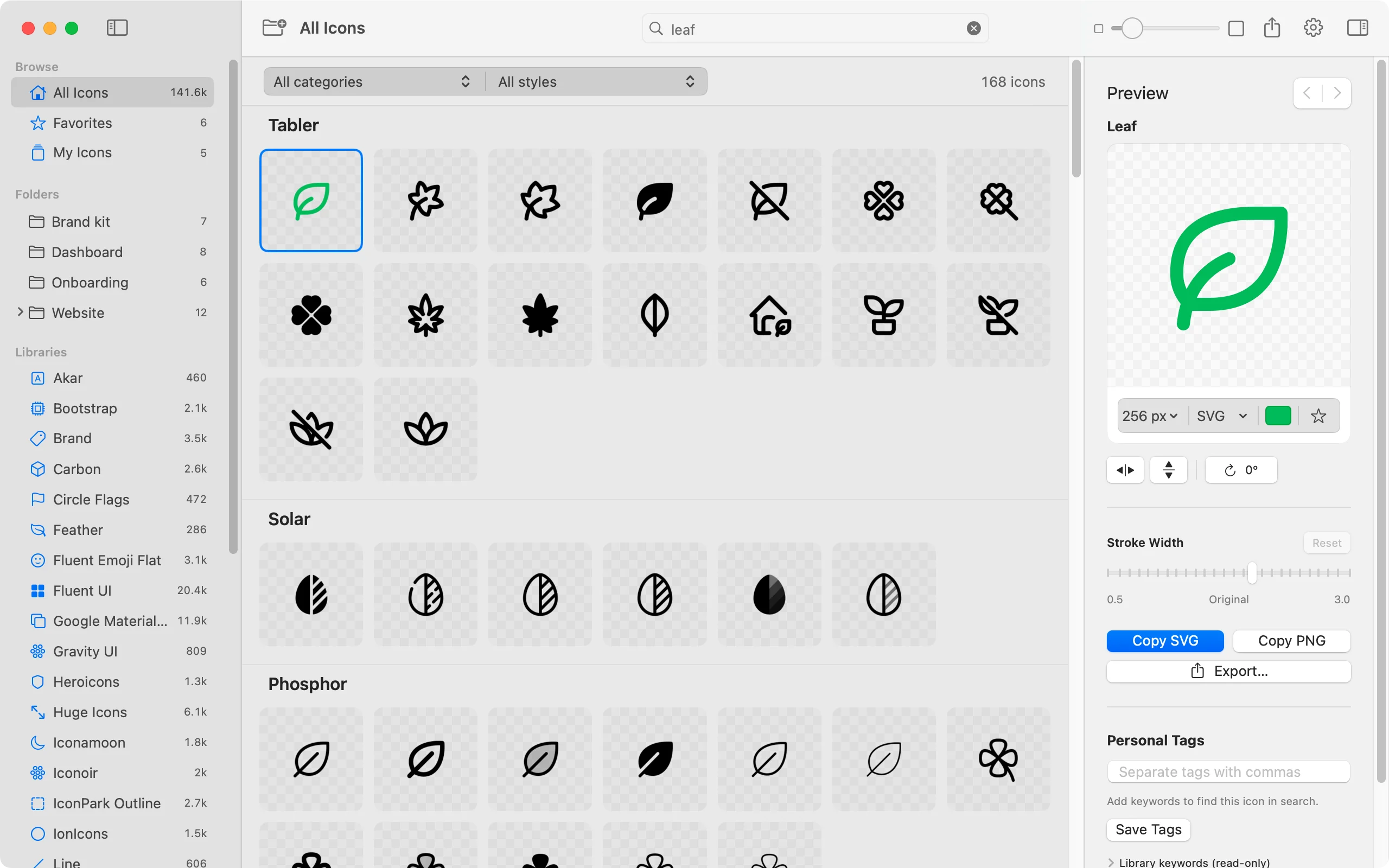Click Save Tags button

point(1148,829)
